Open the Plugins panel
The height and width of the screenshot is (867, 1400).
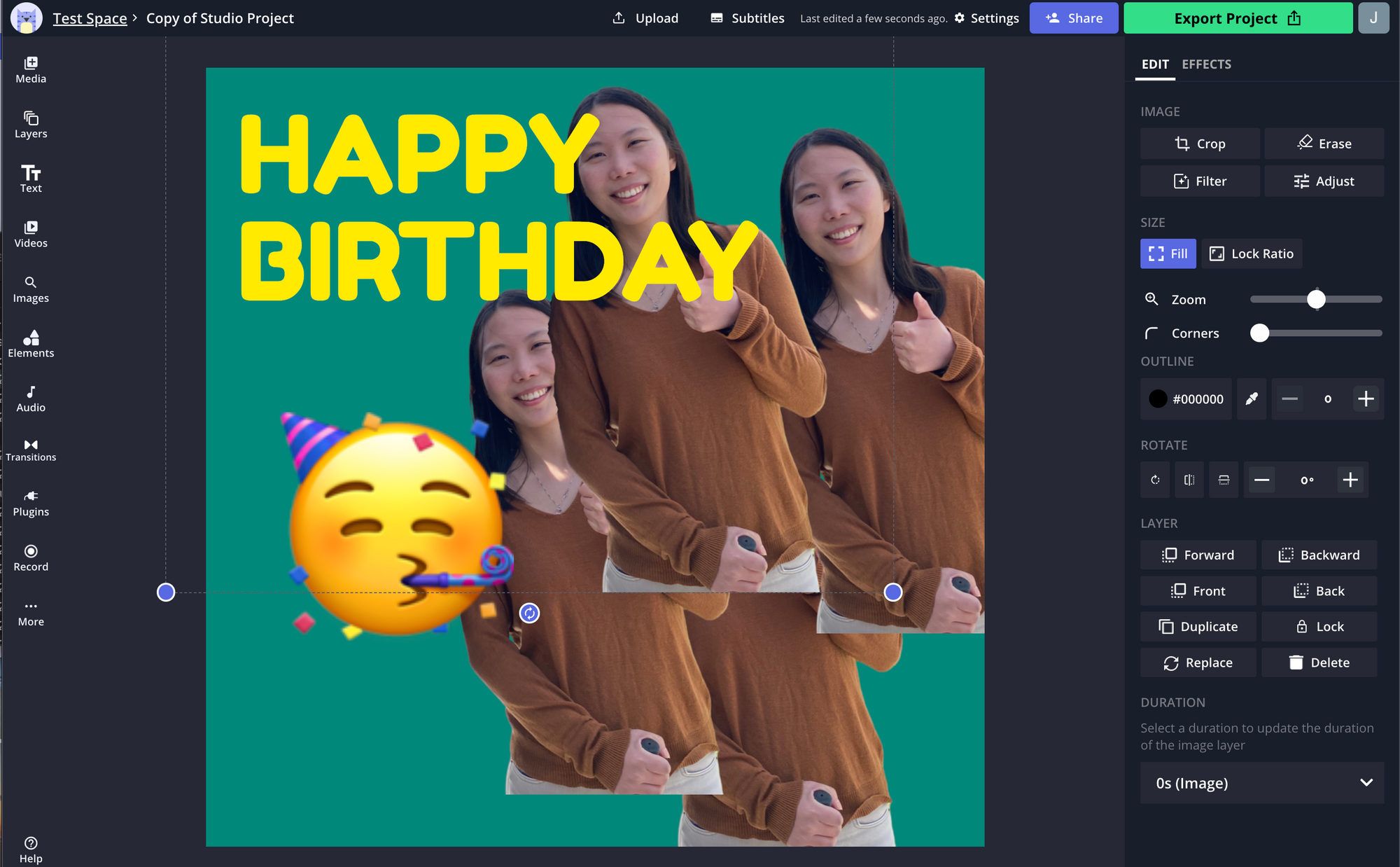[31, 504]
